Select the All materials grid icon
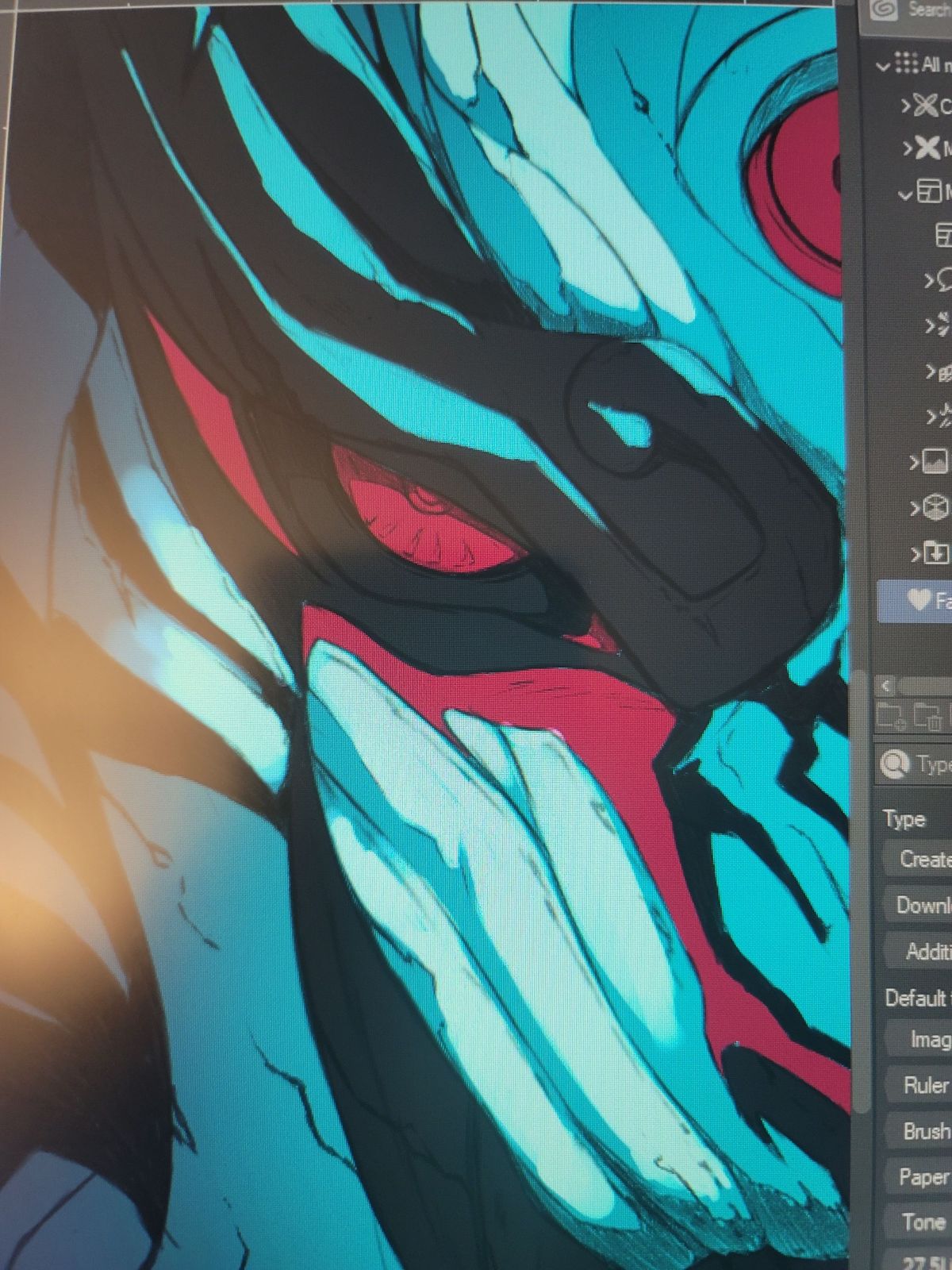This screenshot has width=952, height=1270. pos(905,63)
